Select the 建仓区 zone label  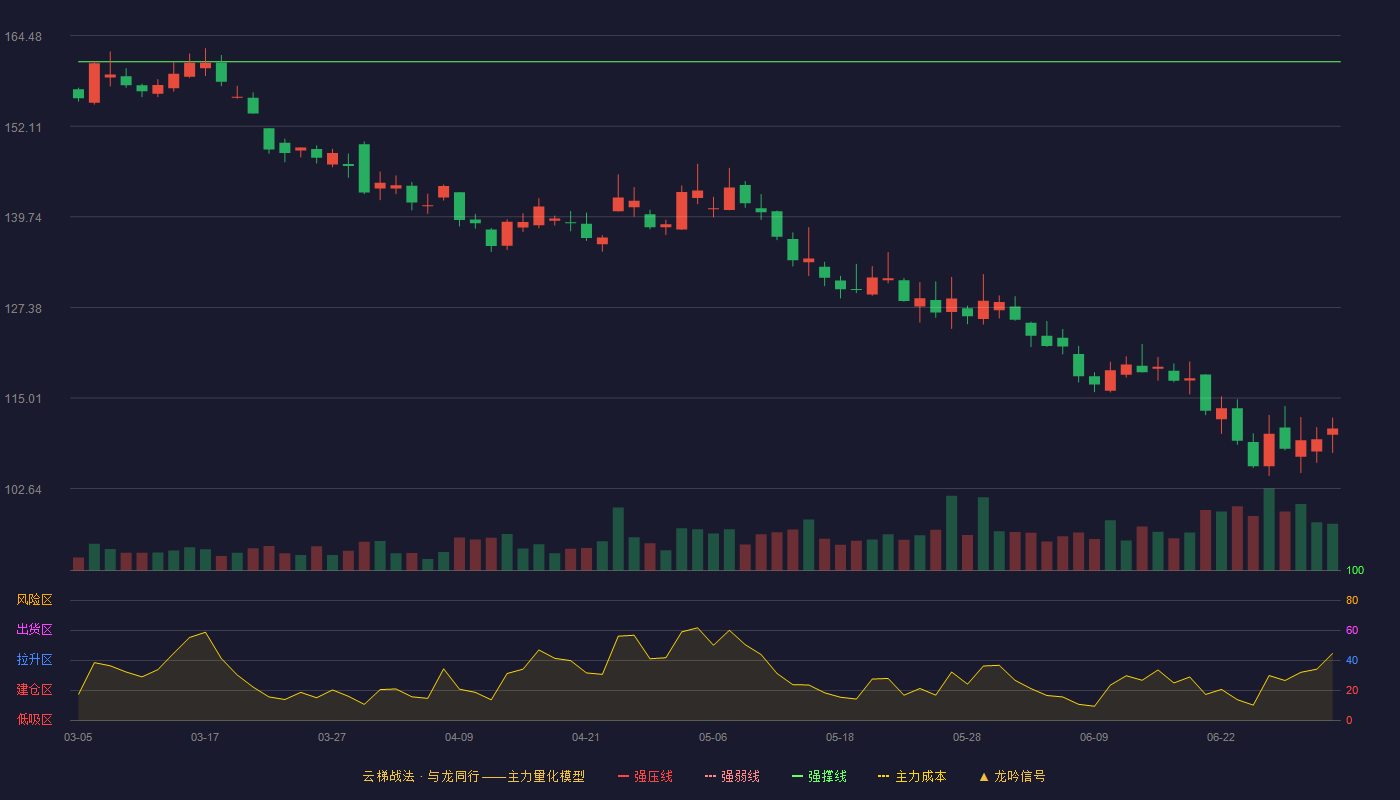(x=34, y=690)
